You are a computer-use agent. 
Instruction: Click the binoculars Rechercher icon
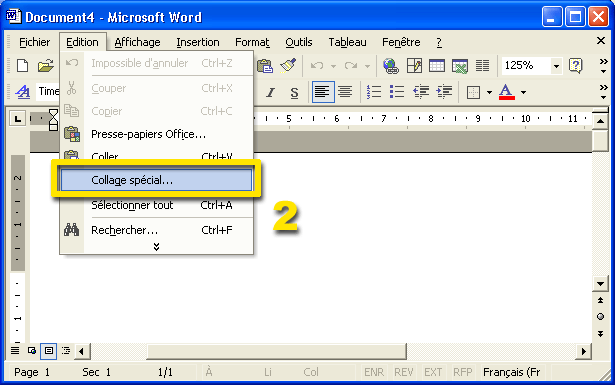tap(71, 230)
